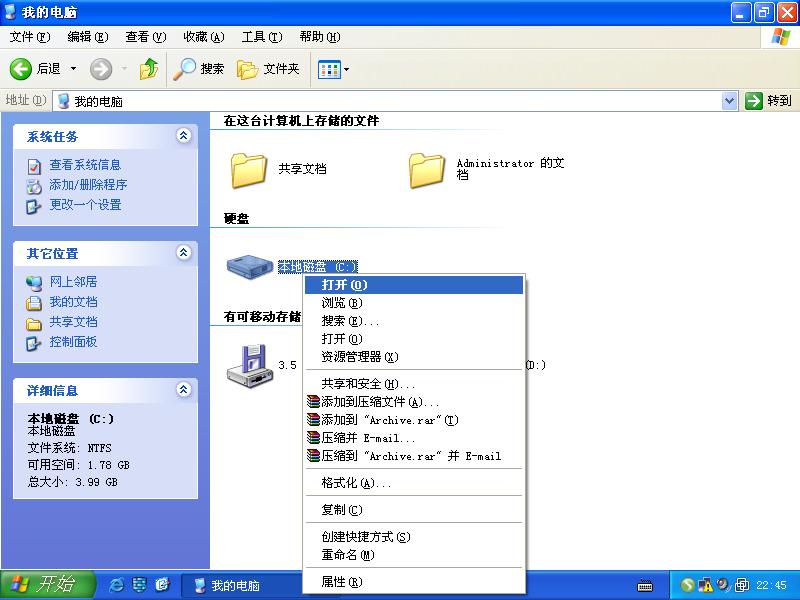Viewport: 800px width, 600px height.
Task: Open the 文件(F) menu
Action: pos(30,37)
